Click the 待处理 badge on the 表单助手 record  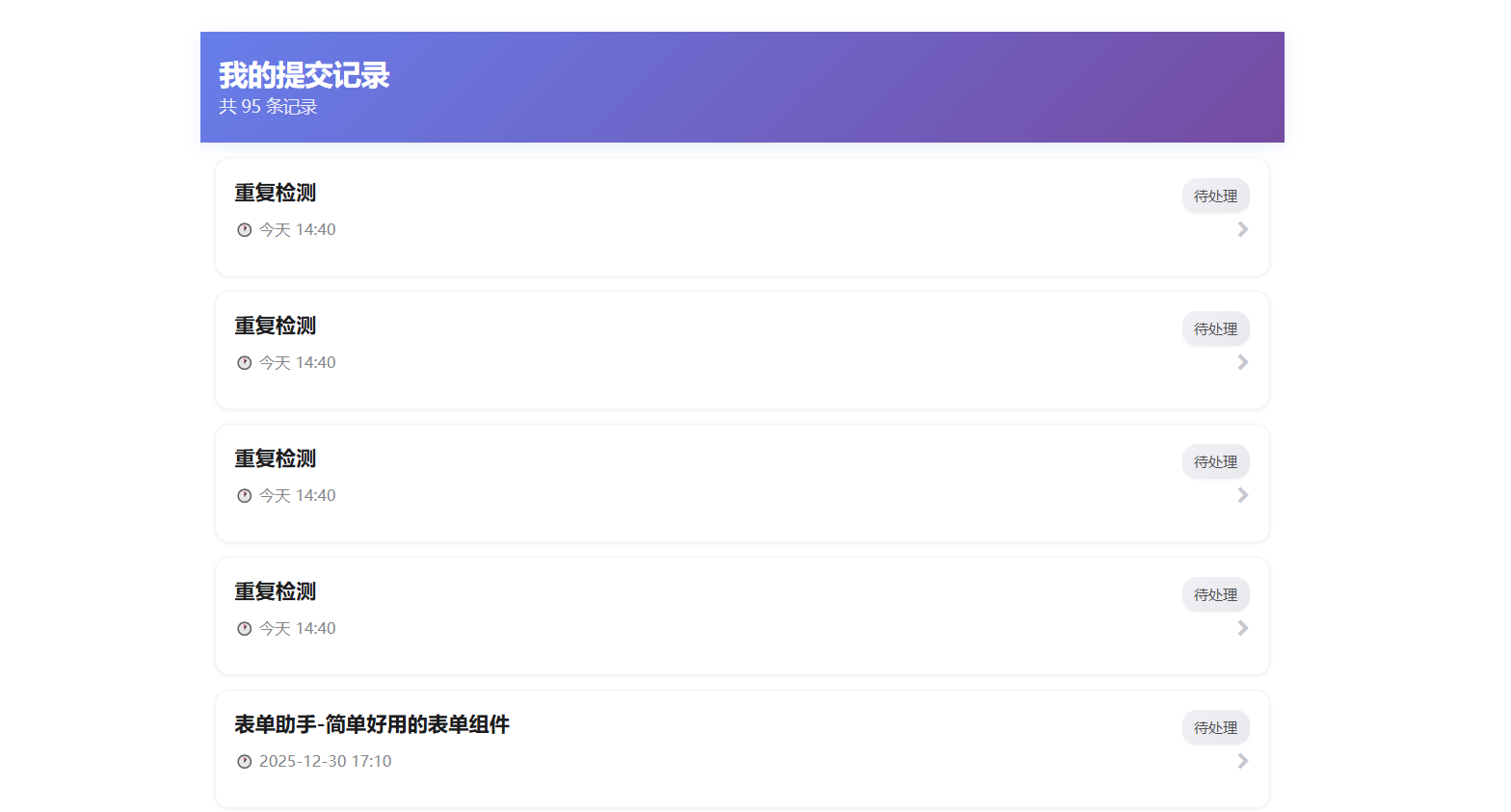[x=1215, y=728]
